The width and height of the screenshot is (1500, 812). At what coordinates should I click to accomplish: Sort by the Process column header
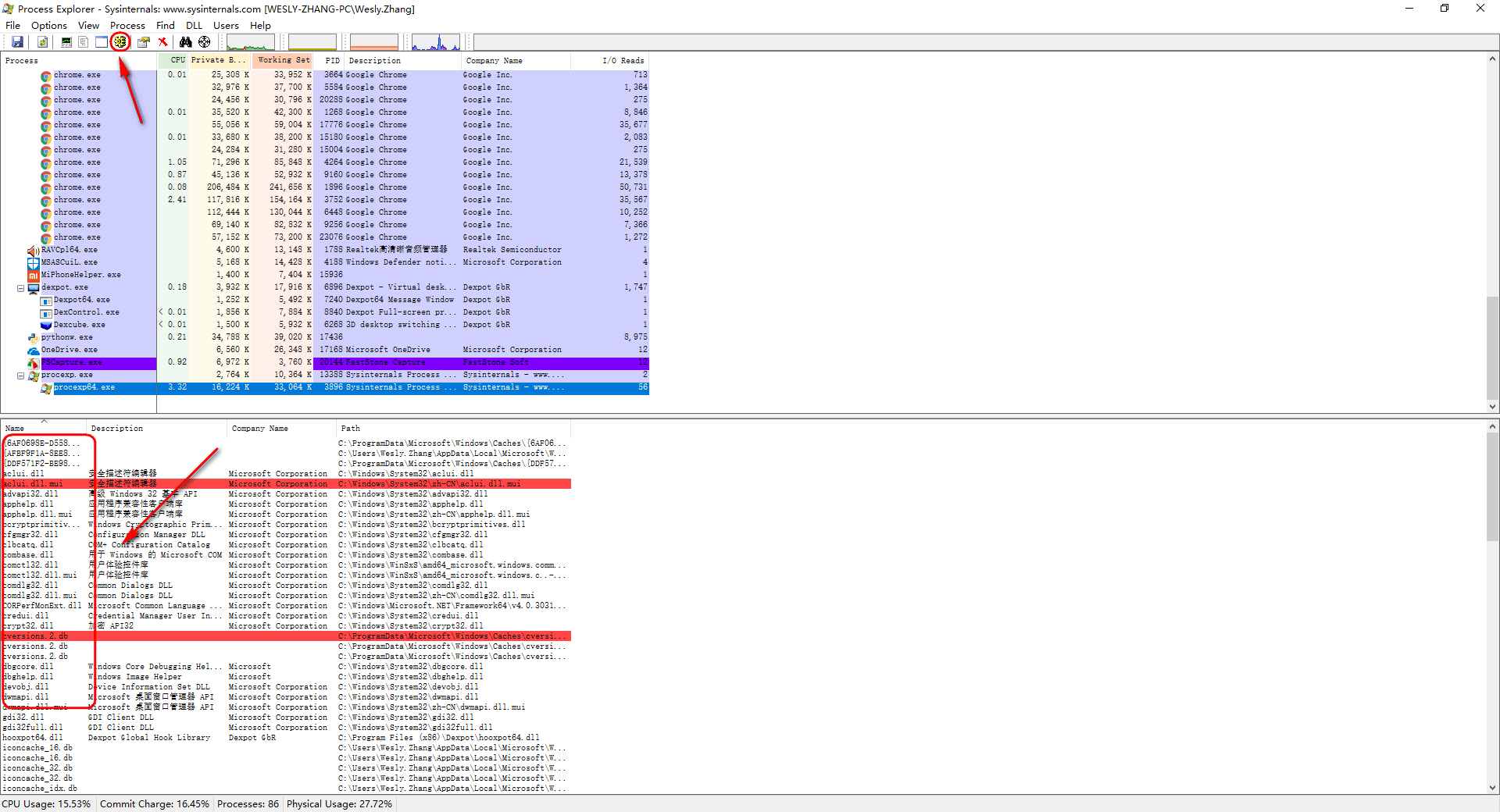click(x=78, y=60)
